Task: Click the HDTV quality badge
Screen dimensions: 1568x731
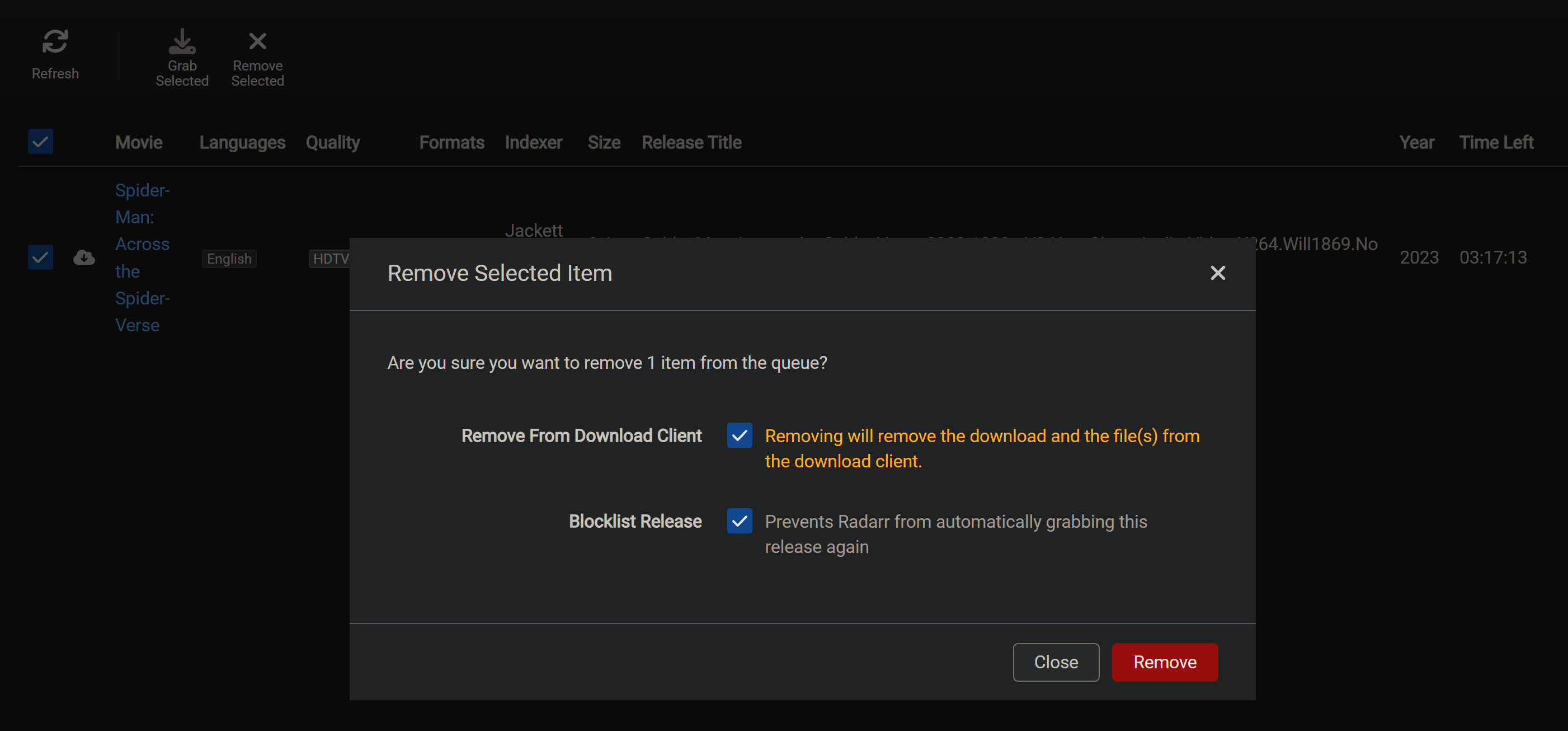Action: (329, 258)
